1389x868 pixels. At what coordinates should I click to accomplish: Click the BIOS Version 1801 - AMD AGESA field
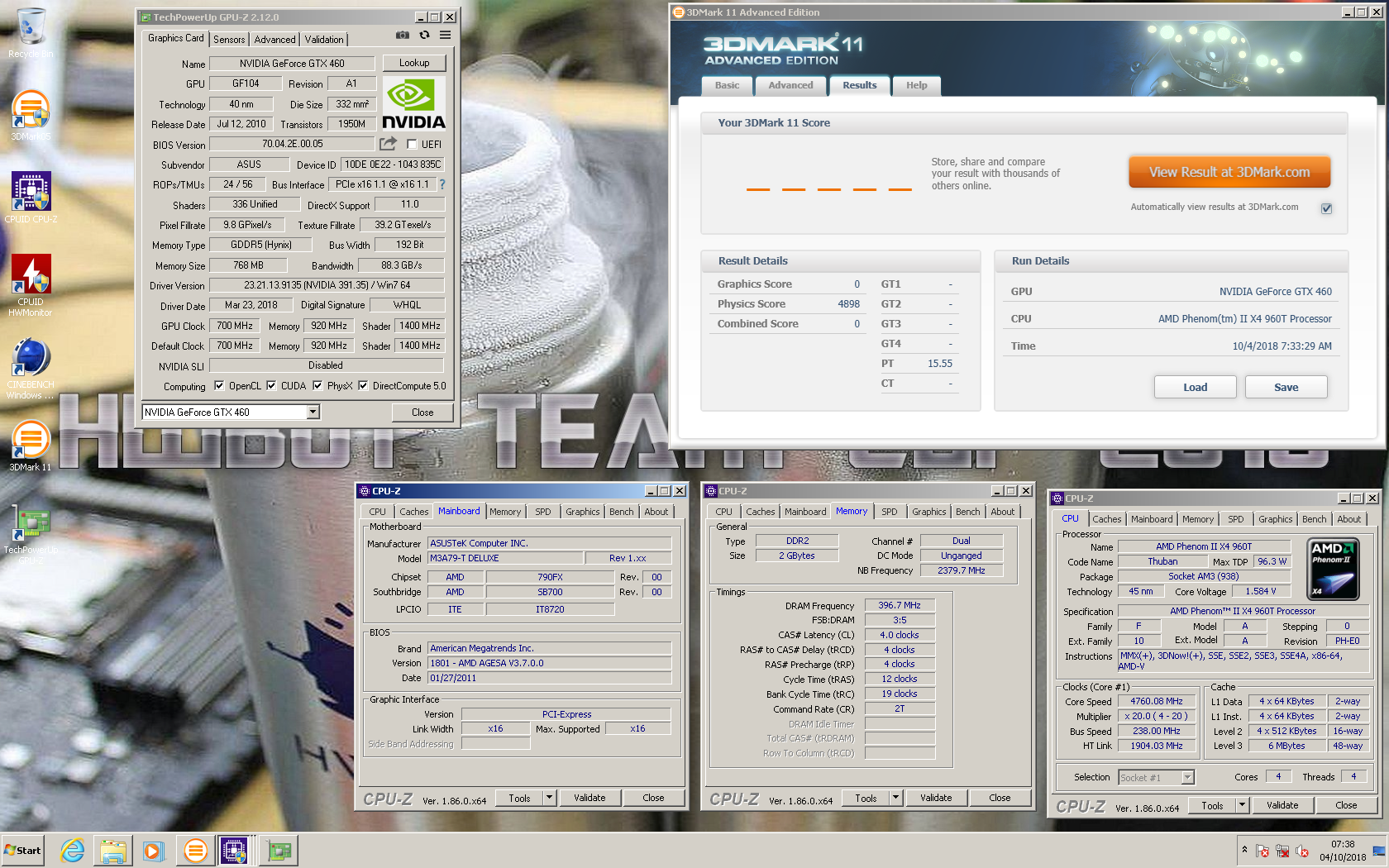click(550, 663)
